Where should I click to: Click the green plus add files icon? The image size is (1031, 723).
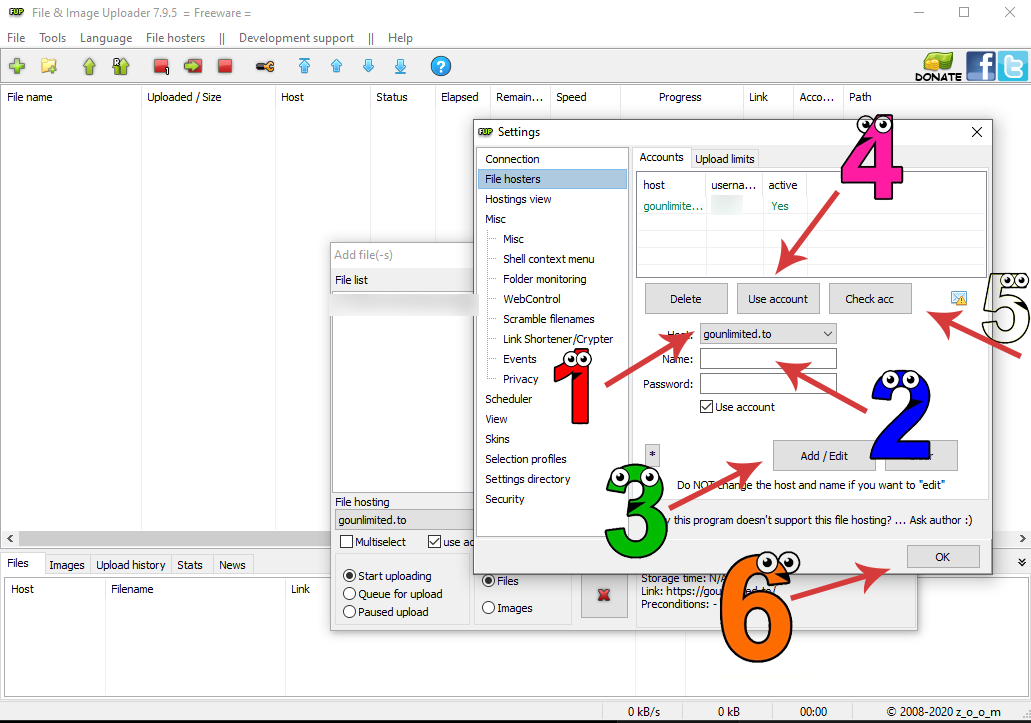[17, 67]
